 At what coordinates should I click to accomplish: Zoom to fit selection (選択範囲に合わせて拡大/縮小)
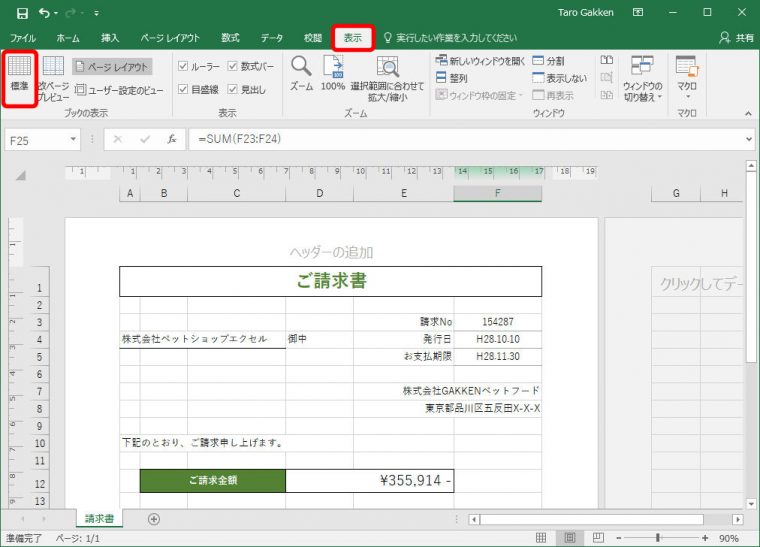[x=387, y=79]
